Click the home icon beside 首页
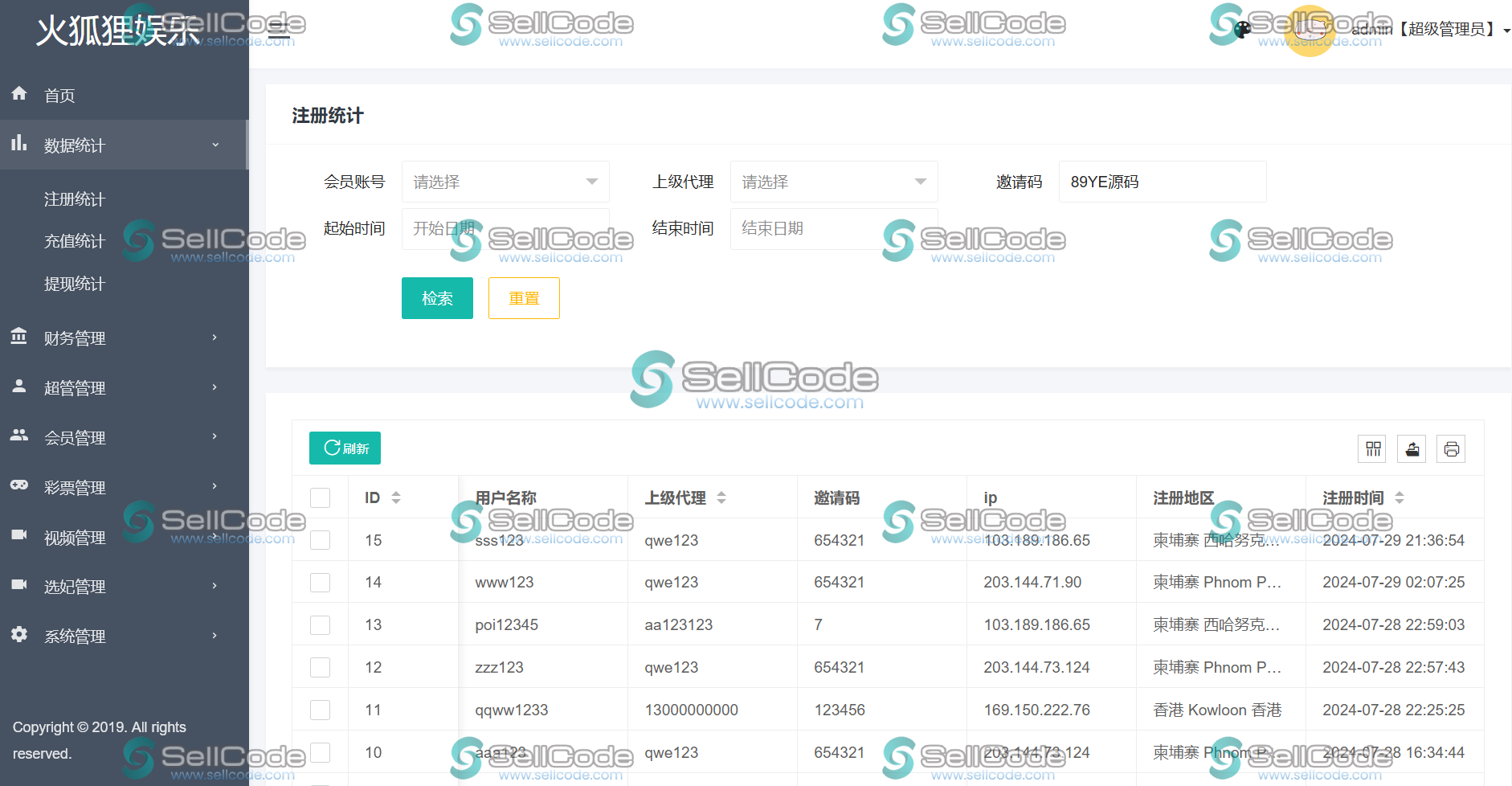Viewport: 1512px width, 786px height. [19, 93]
